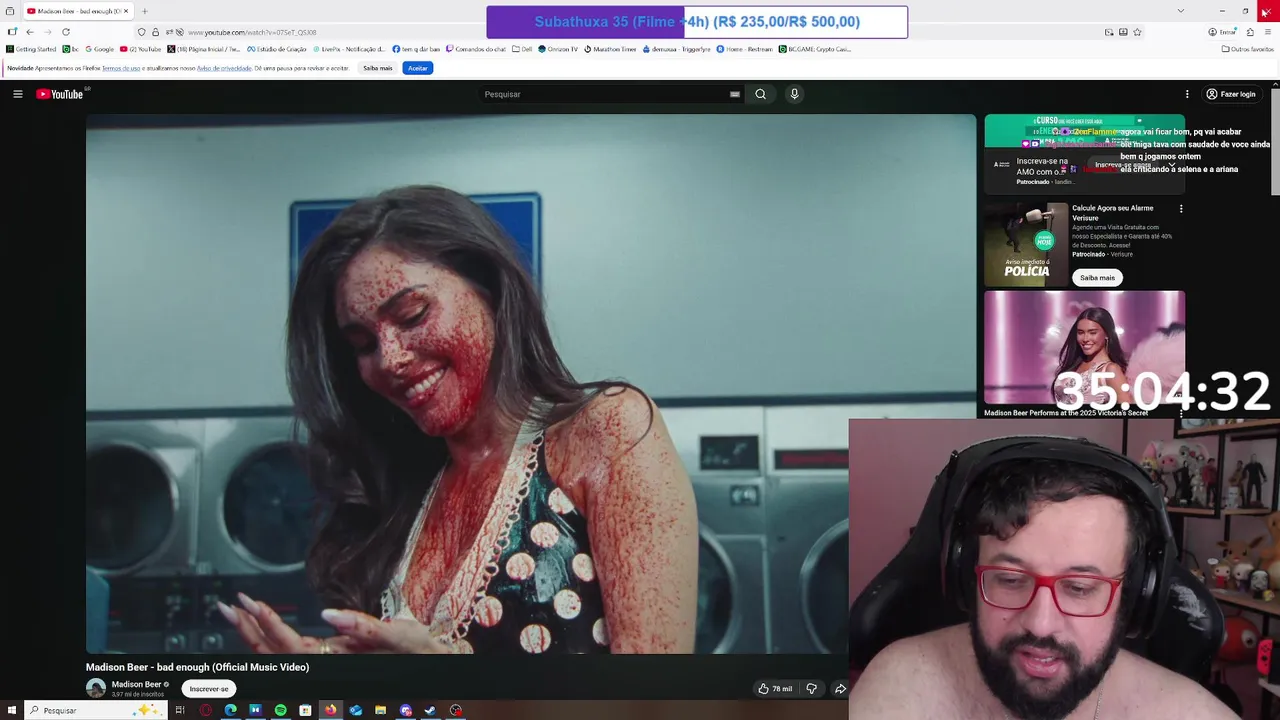Open Marathon Timer bookmark
Screen dimensions: 1280x720
click(610, 49)
